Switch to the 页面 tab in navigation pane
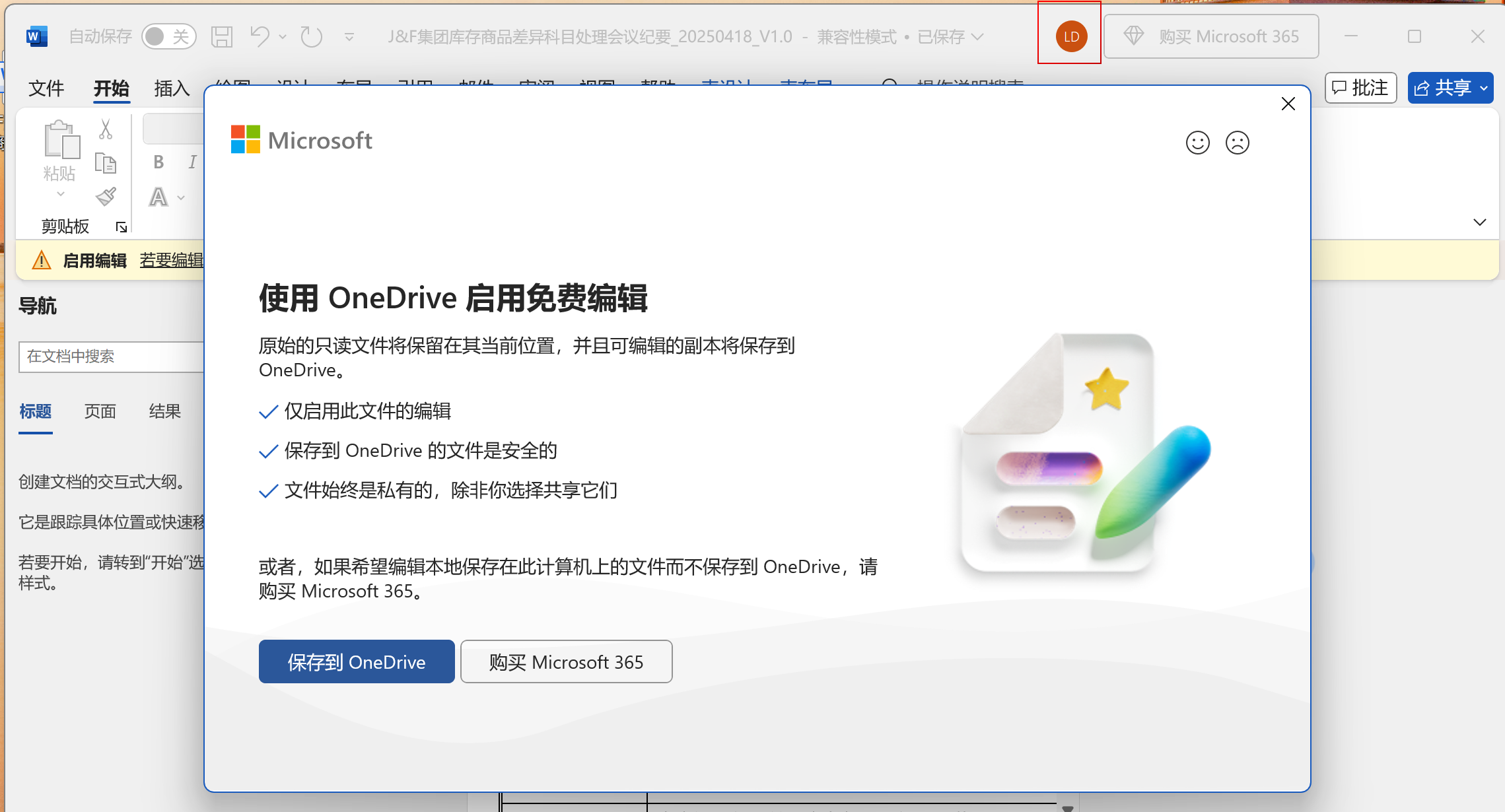Image resolution: width=1505 pixels, height=812 pixels. [x=100, y=411]
